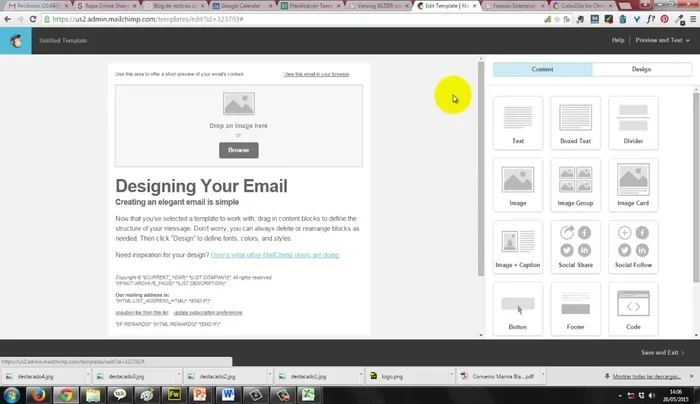Click the Image Card block
The height and width of the screenshot is (404, 700).
[x=633, y=185]
